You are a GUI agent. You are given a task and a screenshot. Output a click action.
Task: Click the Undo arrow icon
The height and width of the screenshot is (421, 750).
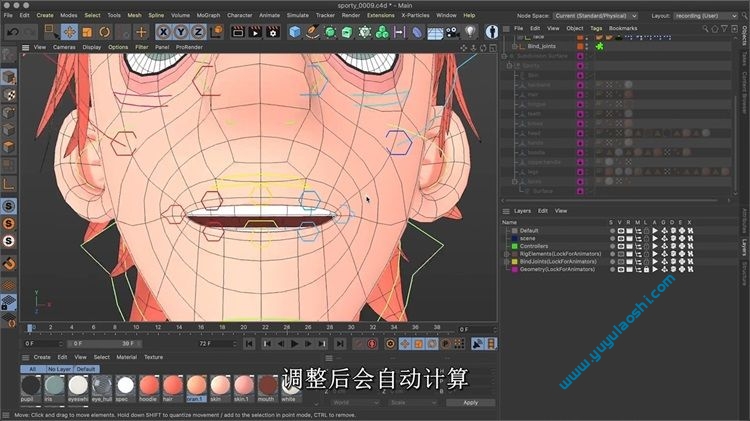pyautogui.click(x=13, y=32)
